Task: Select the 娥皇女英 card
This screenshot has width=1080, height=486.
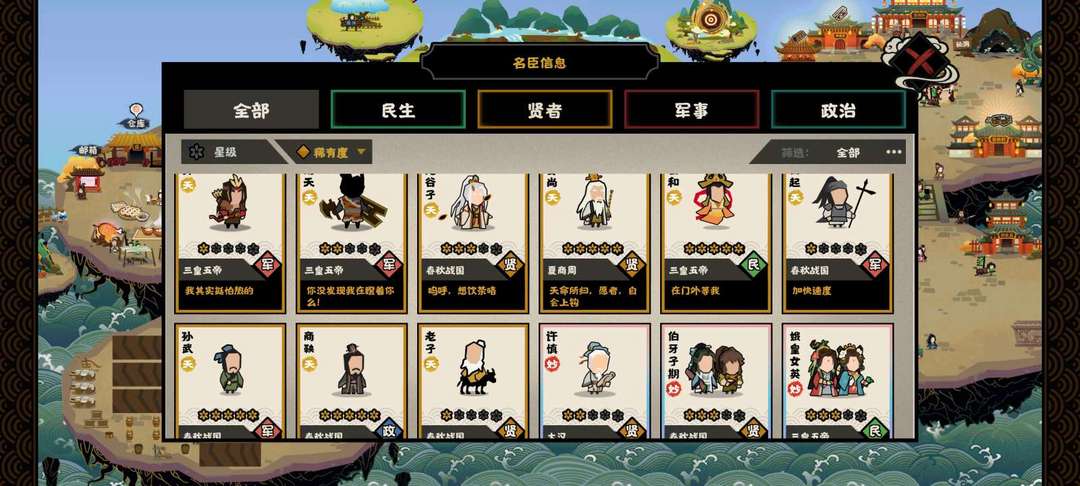Action: coord(838,381)
